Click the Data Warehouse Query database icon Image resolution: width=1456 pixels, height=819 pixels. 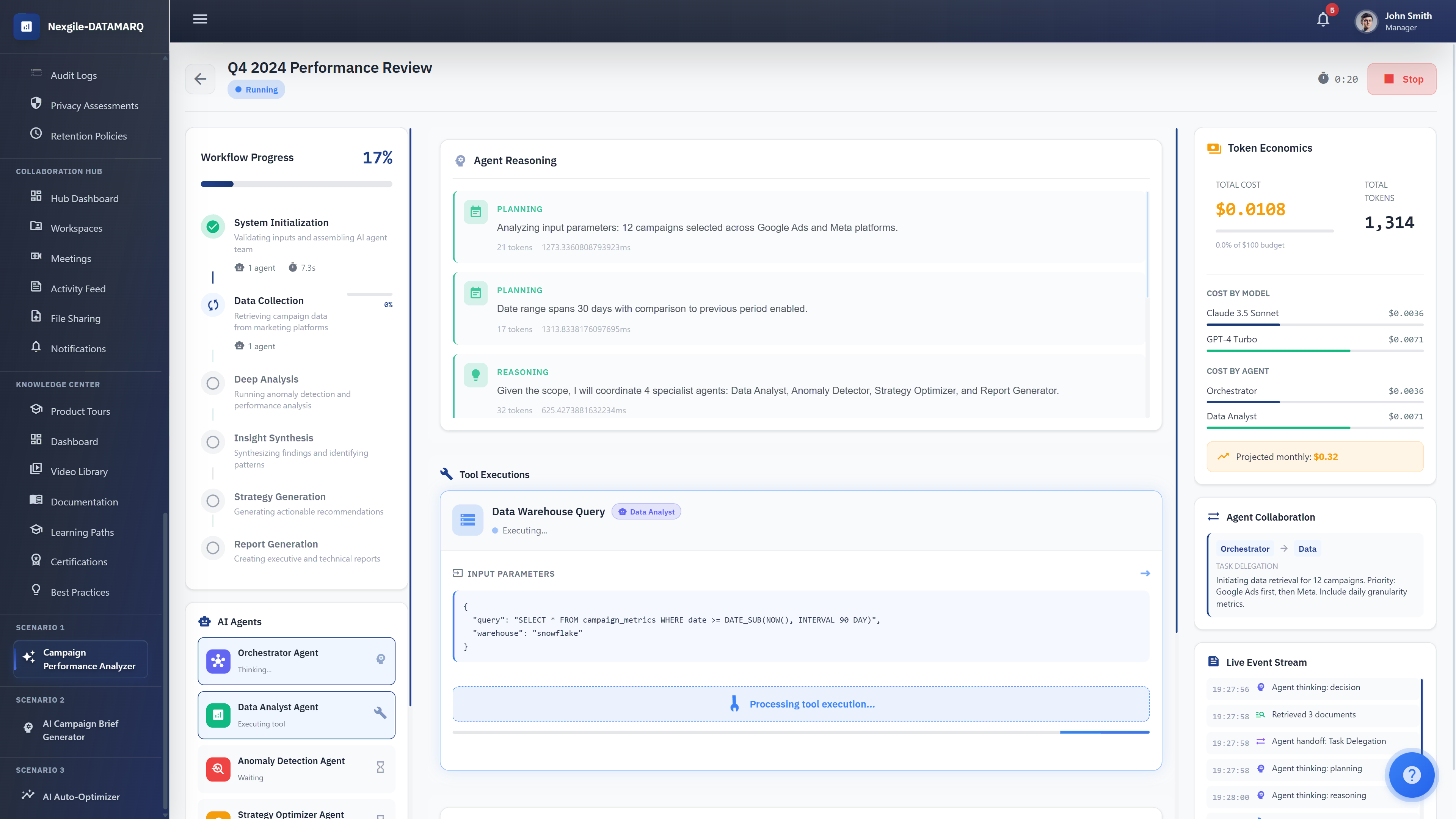click(x=468, y=519)
